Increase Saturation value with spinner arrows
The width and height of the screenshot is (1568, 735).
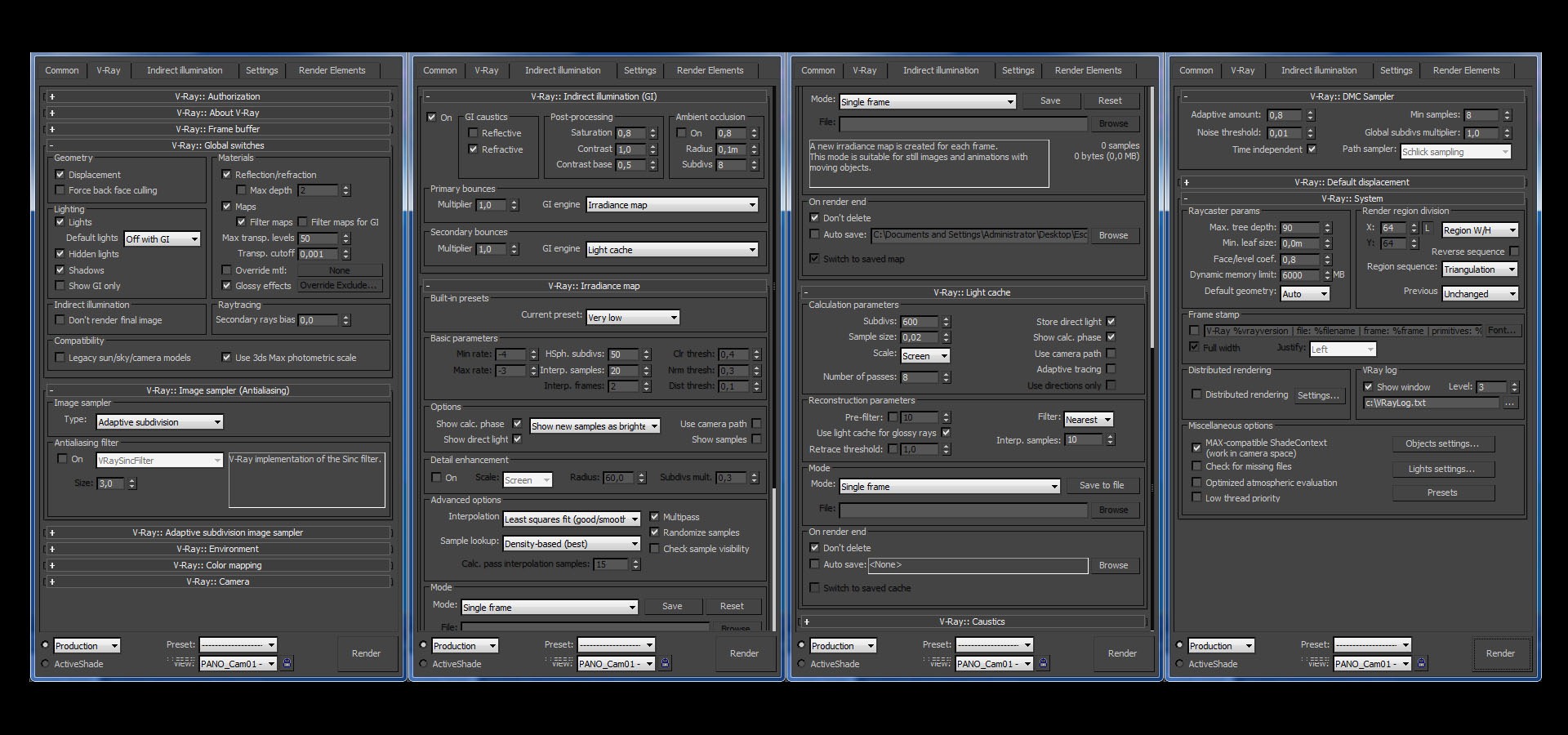(653, 133)
